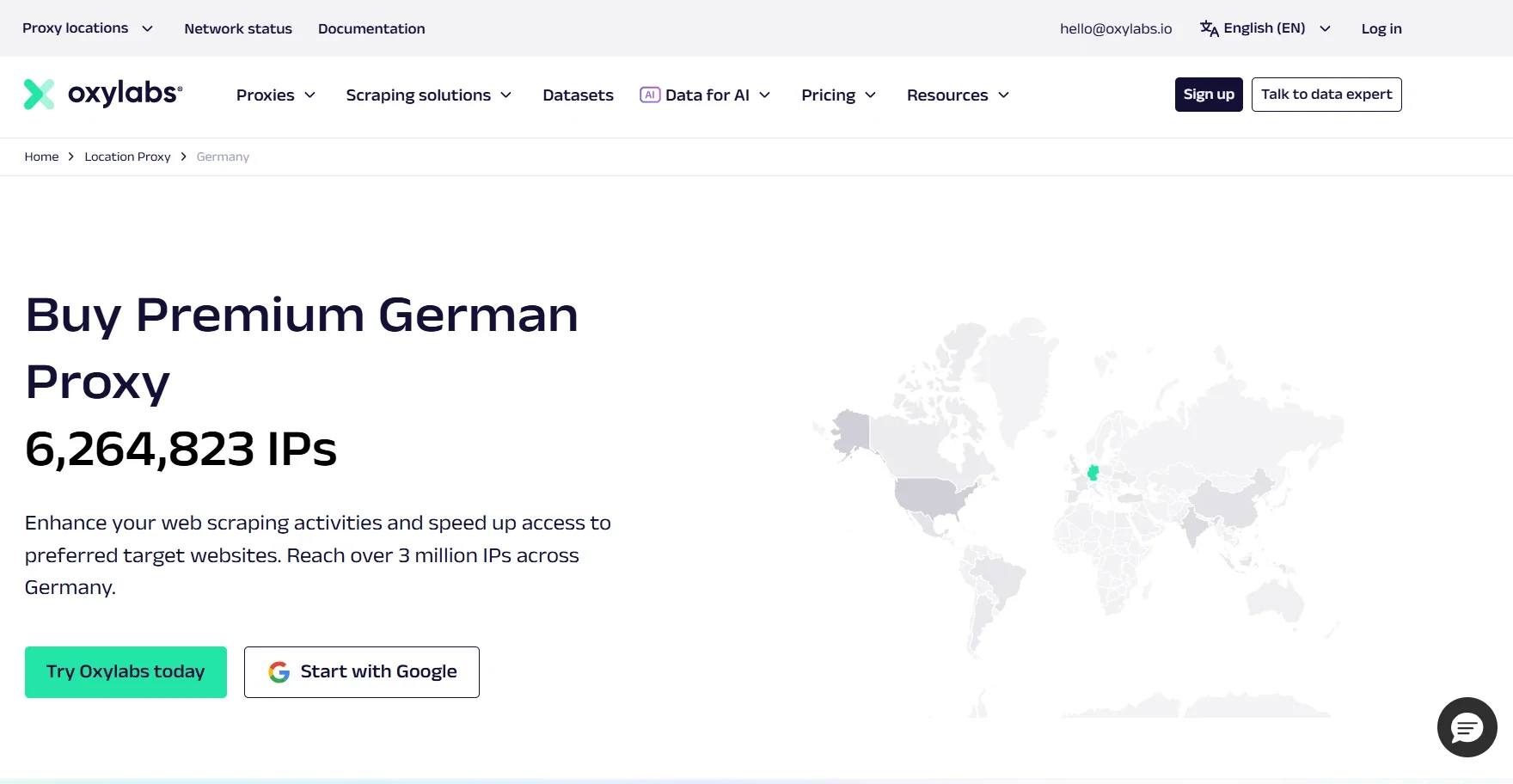Viewport: 1513px width, 784px height.
Task: Click the highlighted Germany marker on map
Action: pos(1093,472)
